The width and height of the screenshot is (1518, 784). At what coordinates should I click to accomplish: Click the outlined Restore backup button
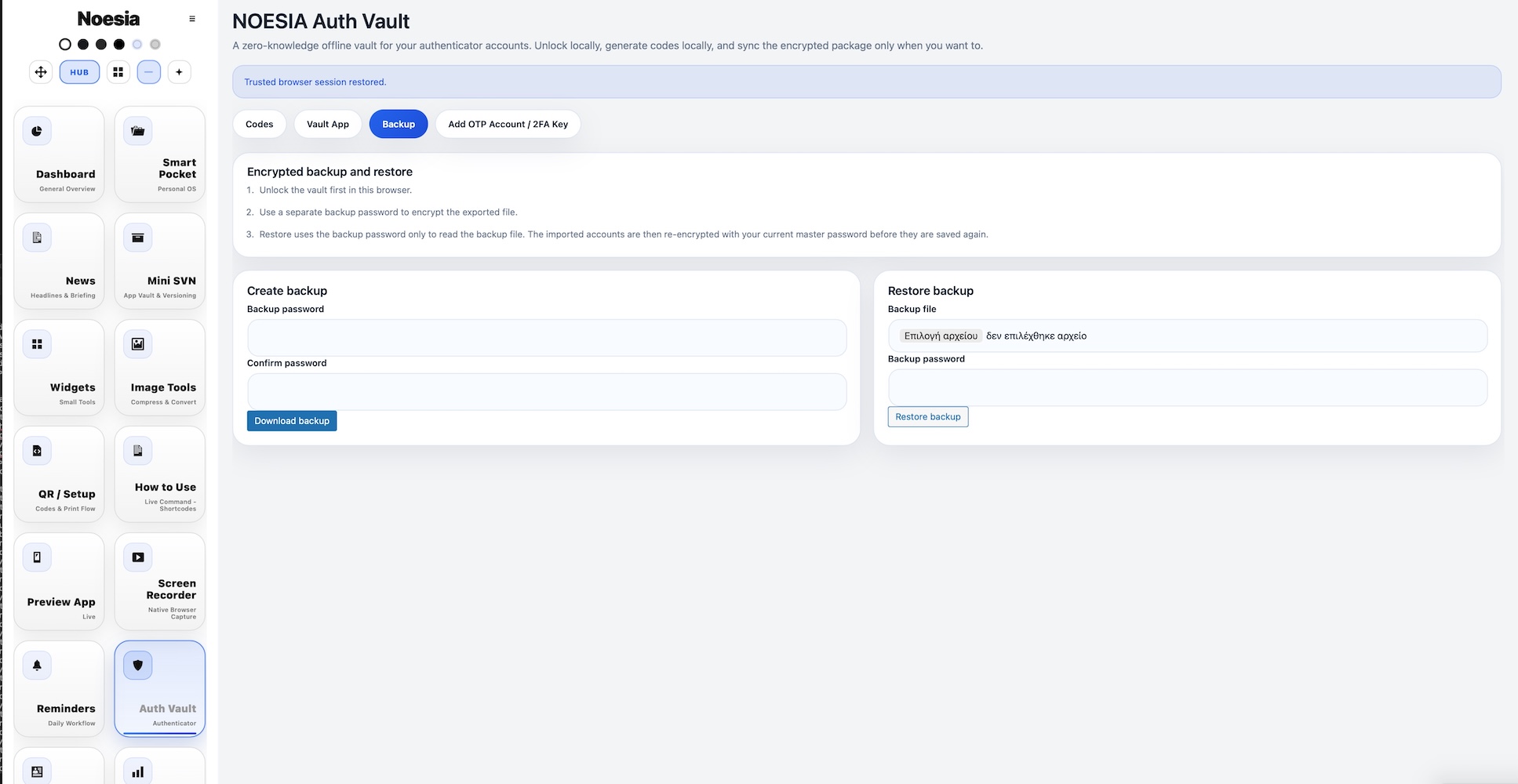pyautogui.click(x=928, y=417)
